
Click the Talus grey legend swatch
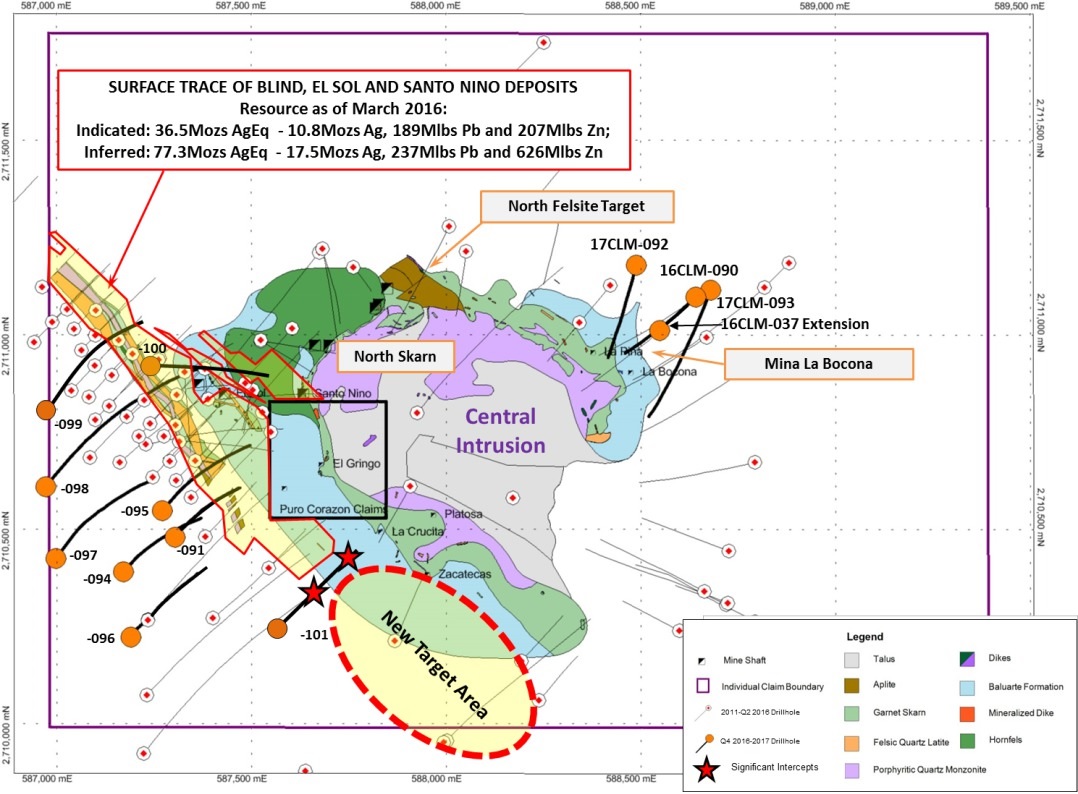851,659
